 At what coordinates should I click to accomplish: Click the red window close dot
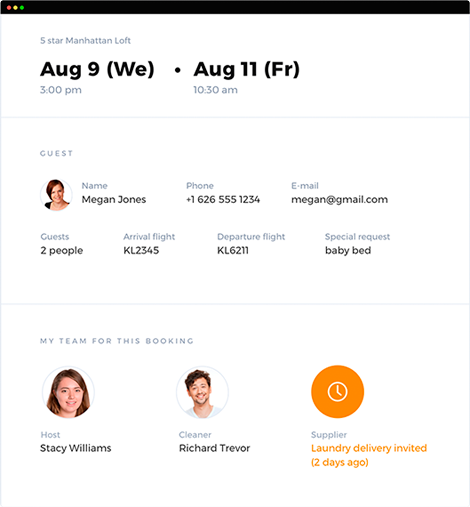(9, 7)
